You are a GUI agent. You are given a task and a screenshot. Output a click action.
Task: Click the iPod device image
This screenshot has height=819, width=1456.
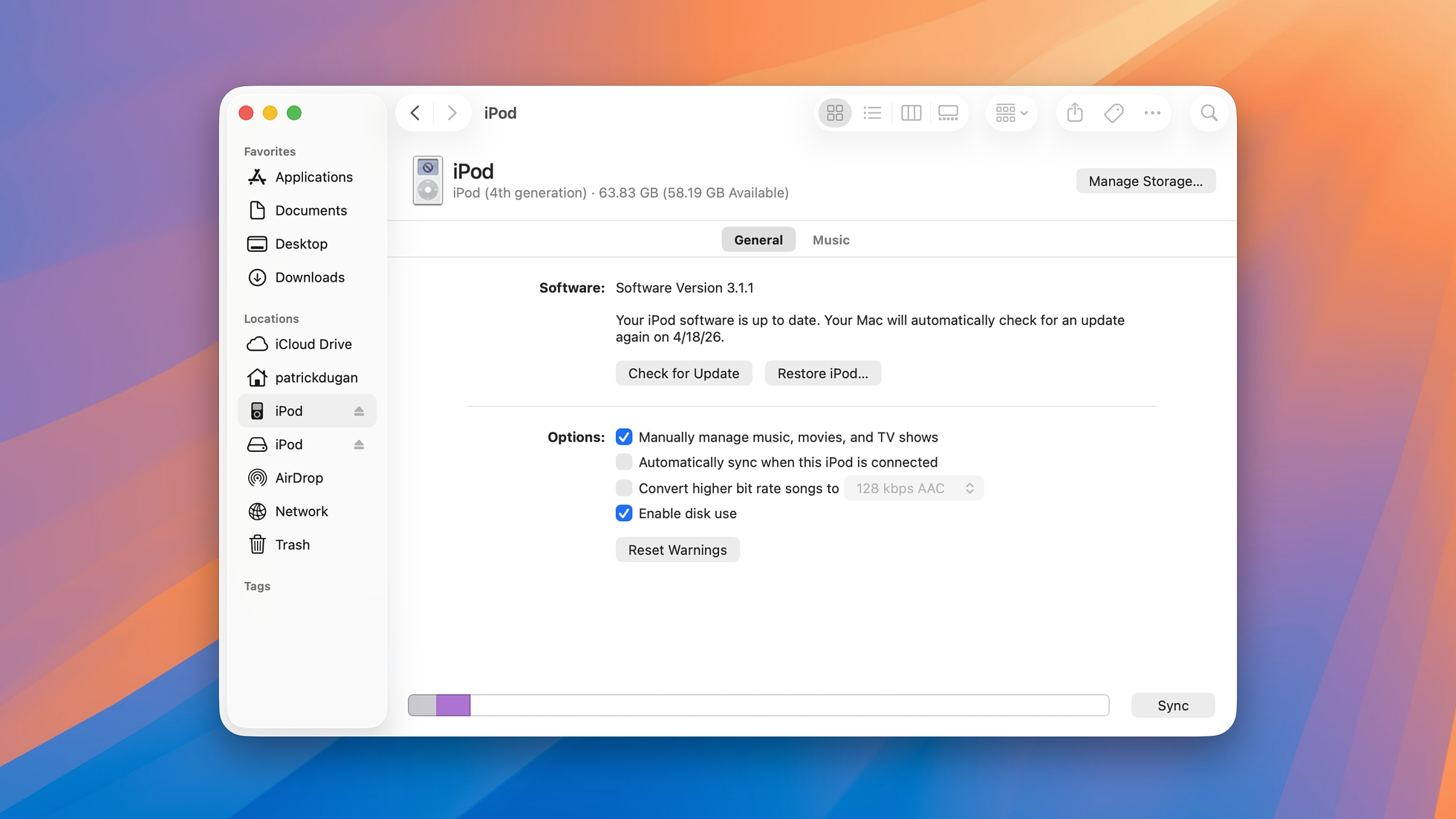pos(428,181)
